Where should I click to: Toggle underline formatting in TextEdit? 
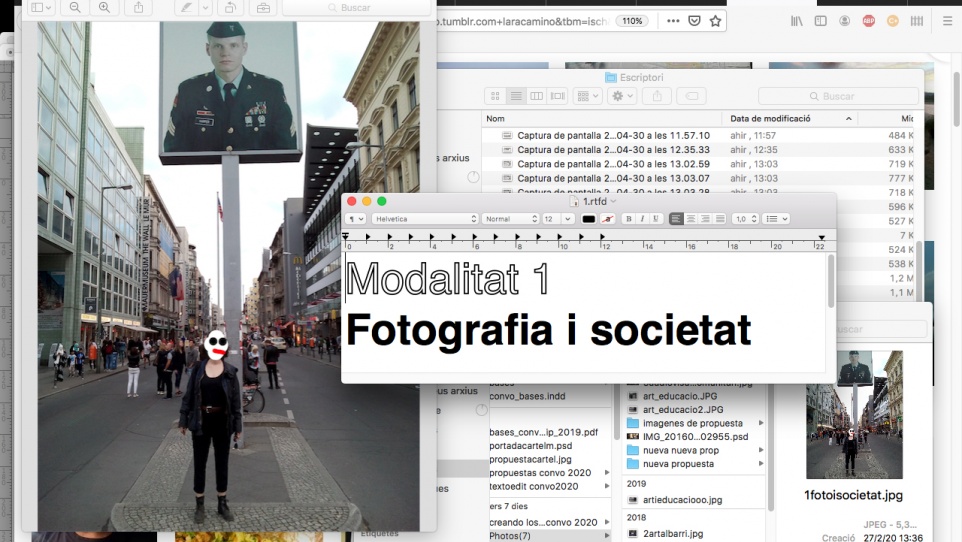[x=654, y=219]
